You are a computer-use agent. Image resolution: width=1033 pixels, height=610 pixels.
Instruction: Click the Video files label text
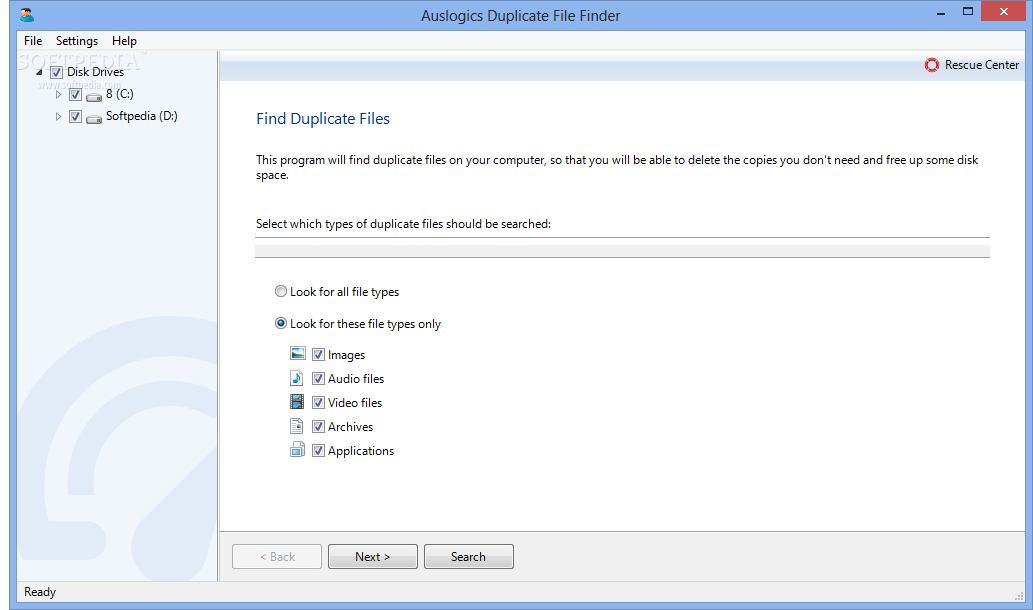(x=355, y=402)
